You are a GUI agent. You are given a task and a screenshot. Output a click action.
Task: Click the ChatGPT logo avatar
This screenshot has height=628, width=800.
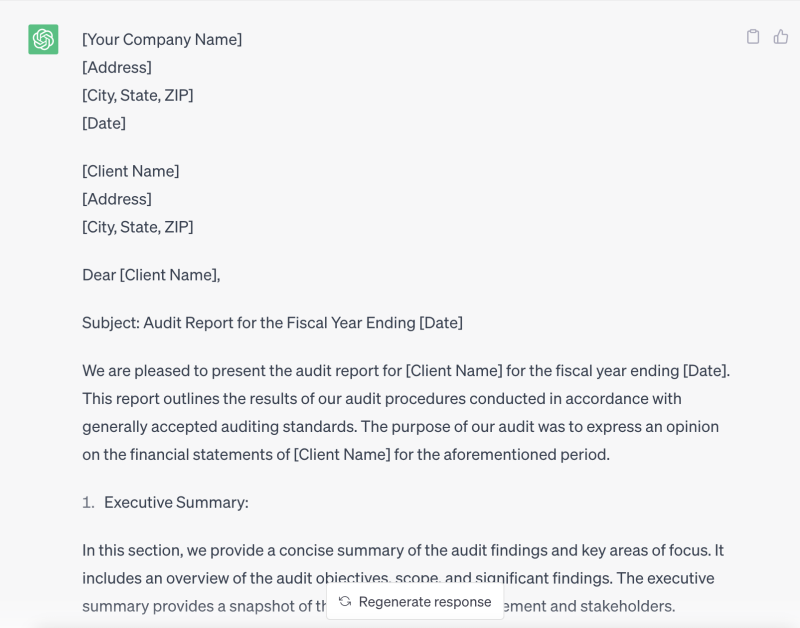coord(43,39)
